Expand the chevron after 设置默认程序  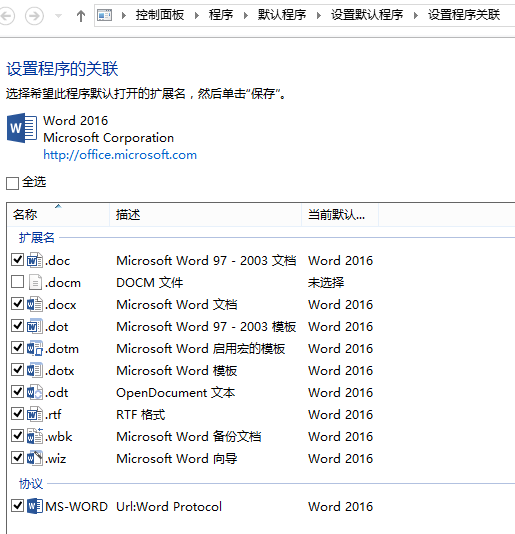[x=416, y=15]
